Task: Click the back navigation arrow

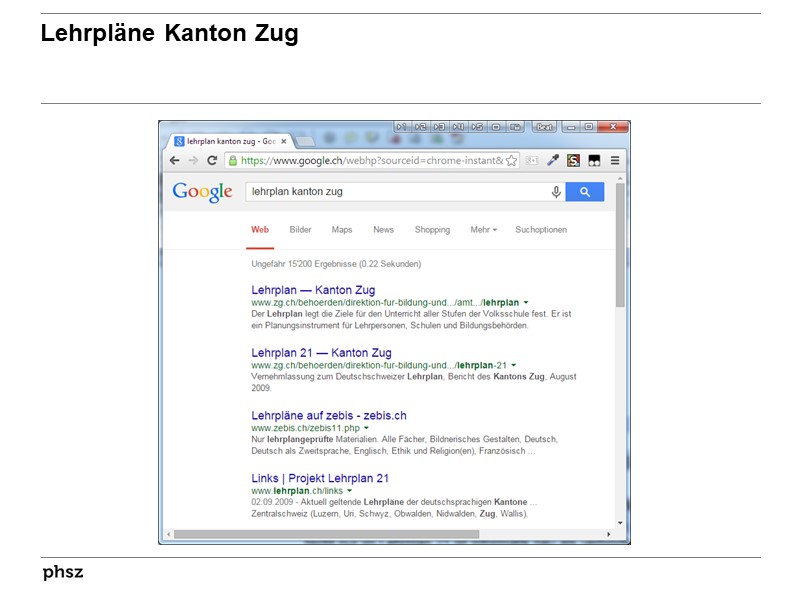Action: (x=175, y=159)
